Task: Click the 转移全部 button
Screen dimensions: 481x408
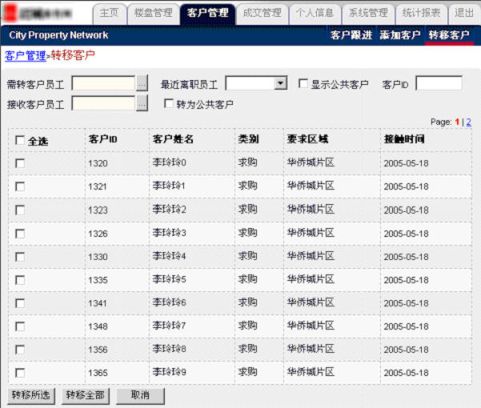Action: click(x=85, y=396)
